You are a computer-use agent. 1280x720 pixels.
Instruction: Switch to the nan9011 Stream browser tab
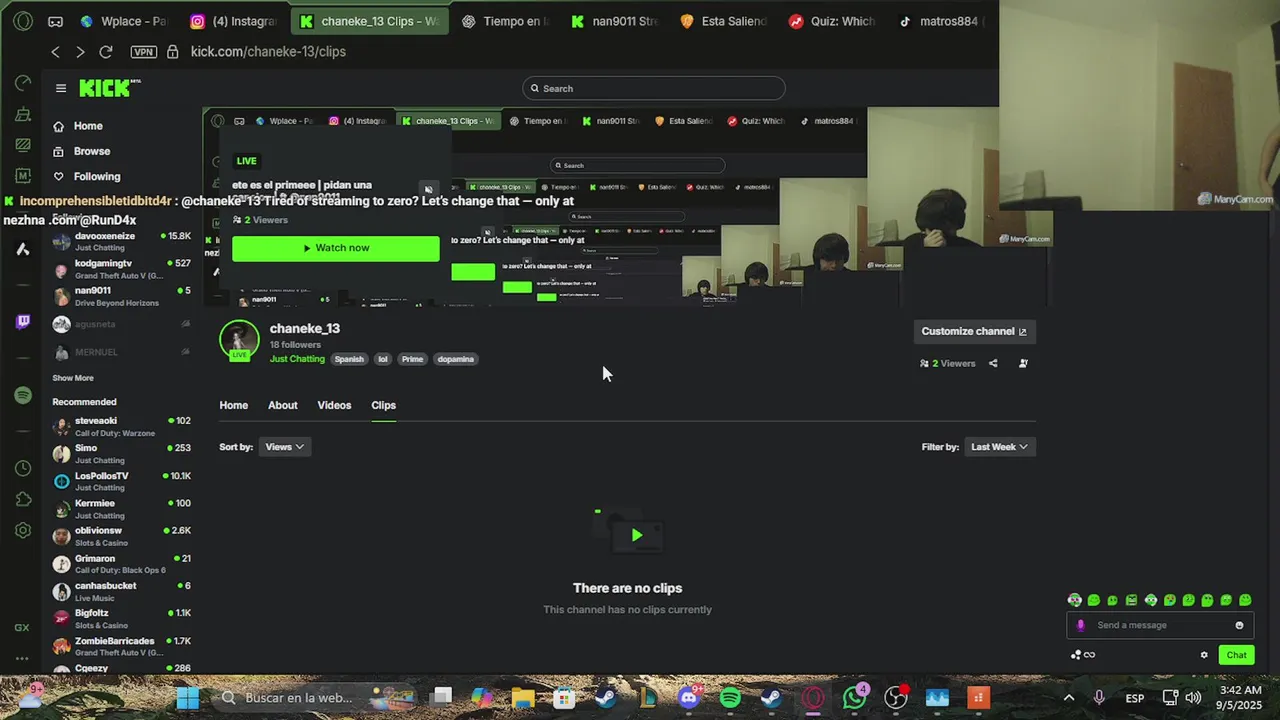(x=614, y=21)
